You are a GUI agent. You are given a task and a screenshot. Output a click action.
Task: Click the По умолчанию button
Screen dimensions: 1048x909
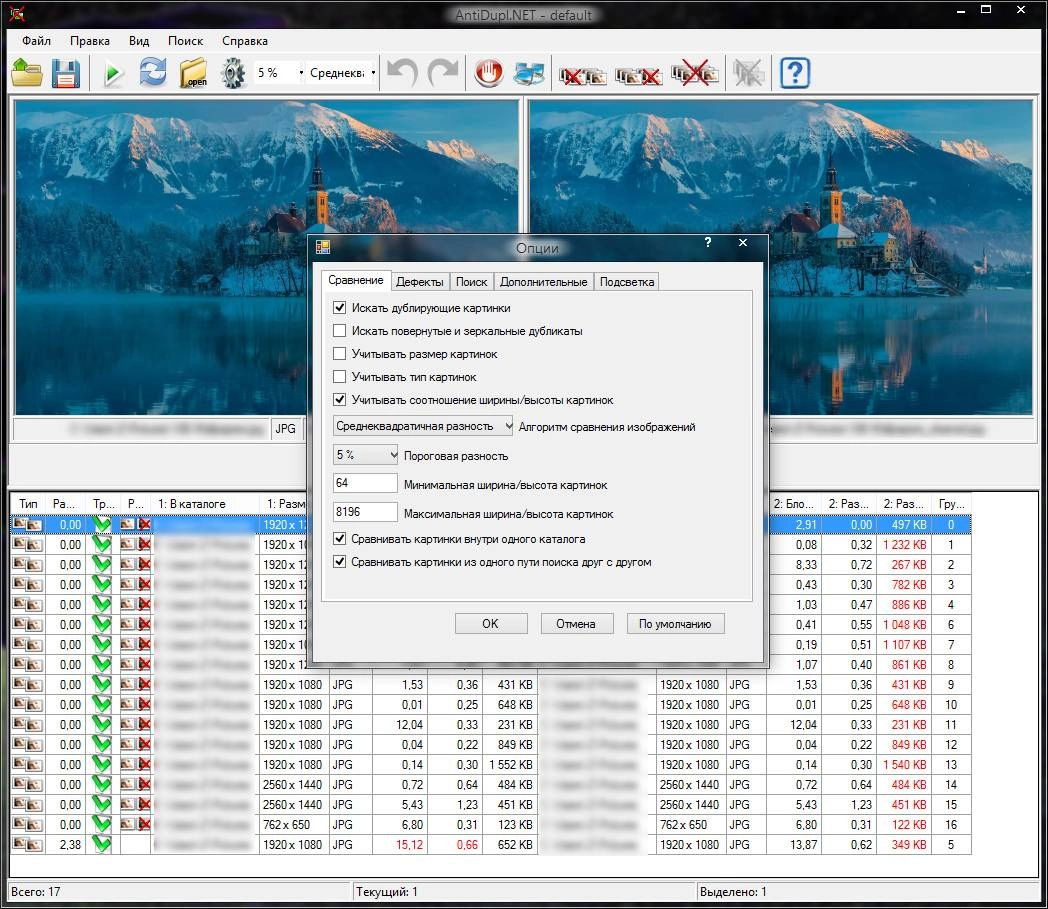tap(675, 624)
